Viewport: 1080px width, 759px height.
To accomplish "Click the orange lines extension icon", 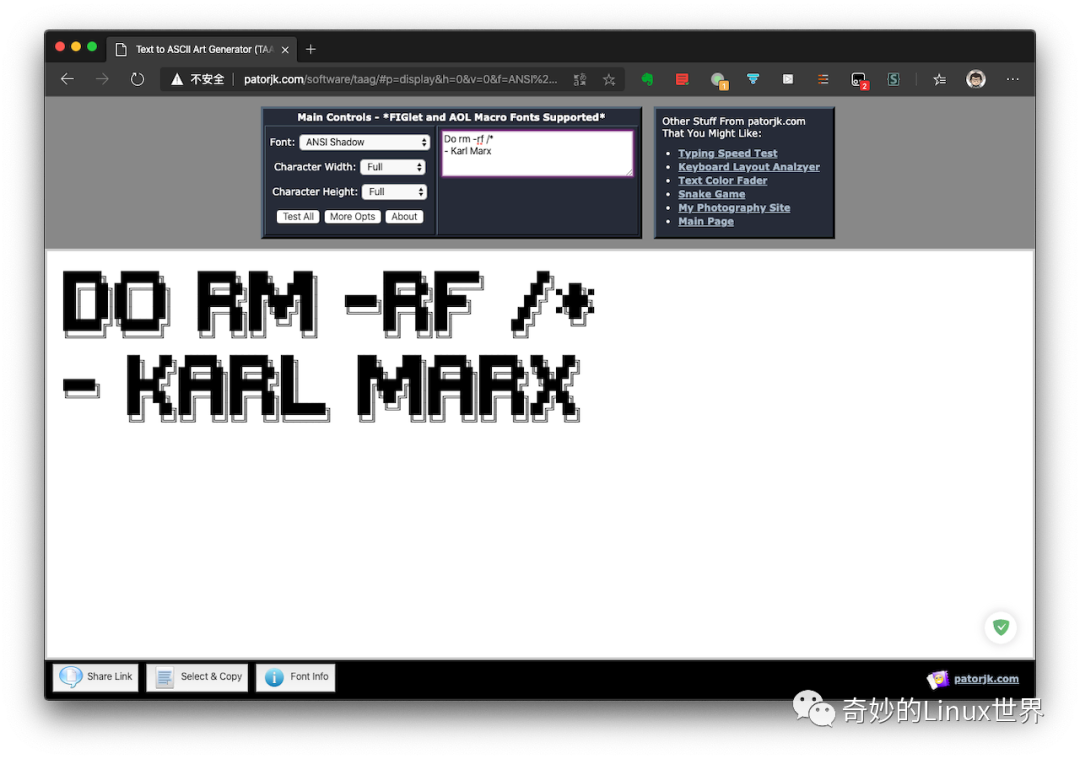I will [x=823, y=79].
